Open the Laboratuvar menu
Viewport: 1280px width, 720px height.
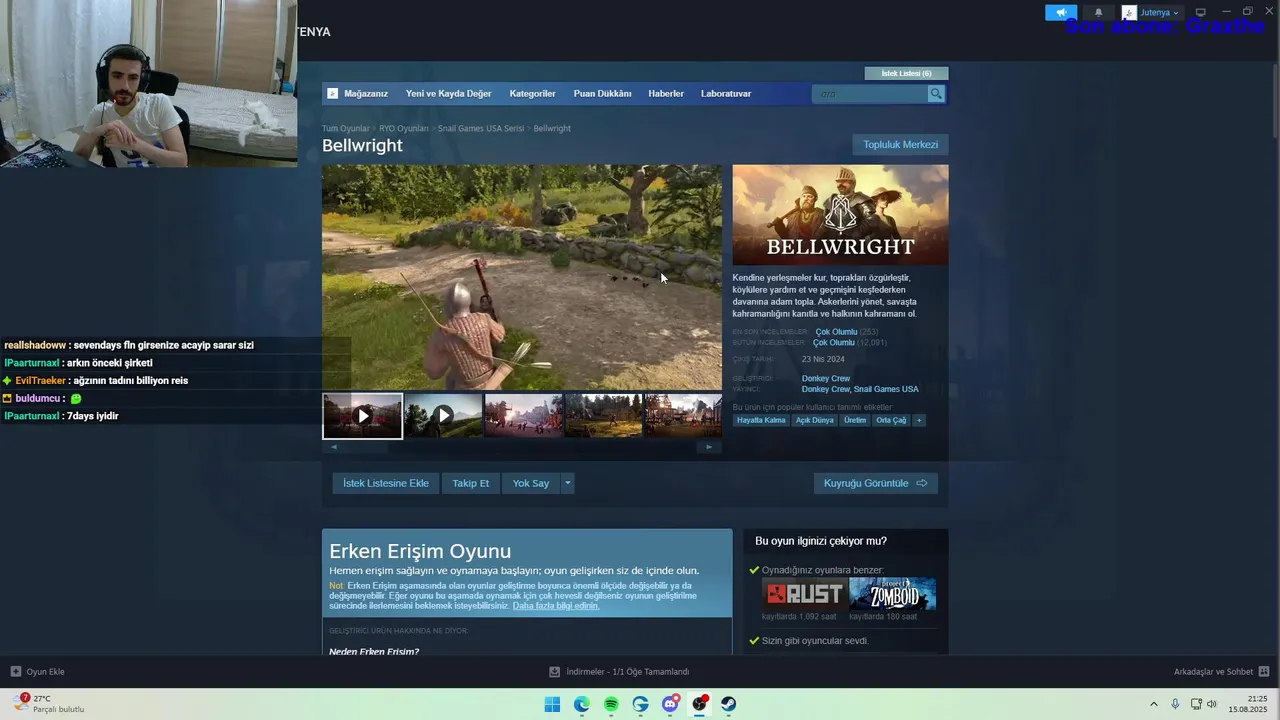coord(726,94)
